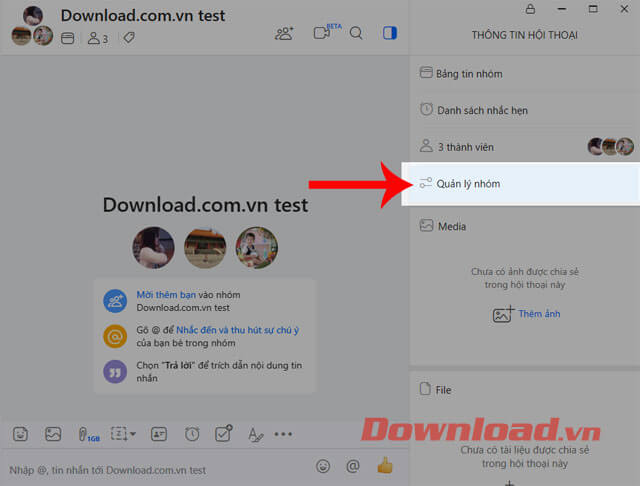Assign a task with the checkbox icon
The image size is (640, 486).
(x=224, y=433)
